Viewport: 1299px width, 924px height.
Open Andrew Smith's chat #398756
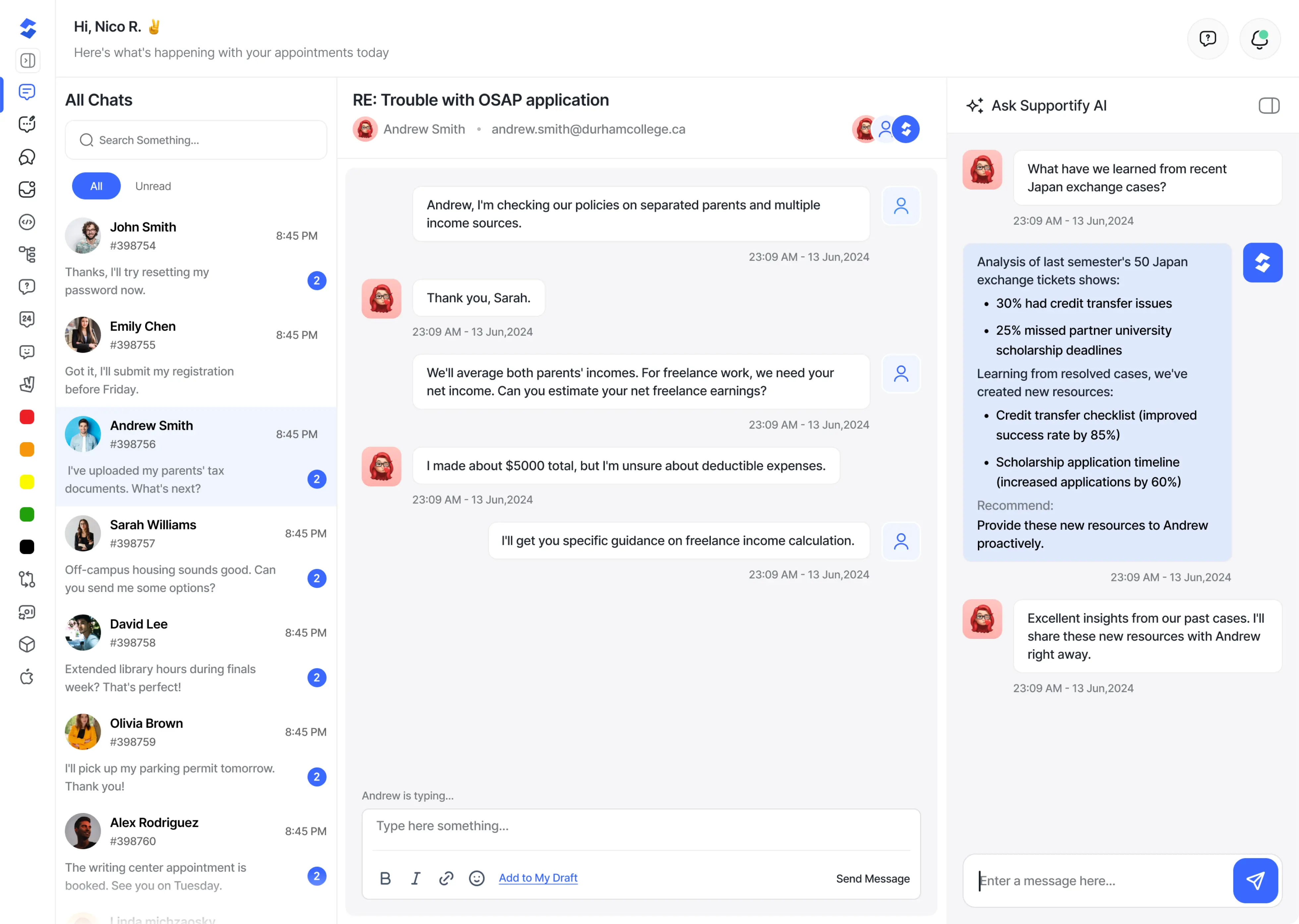pyautogui.click(x=196, y=456)
